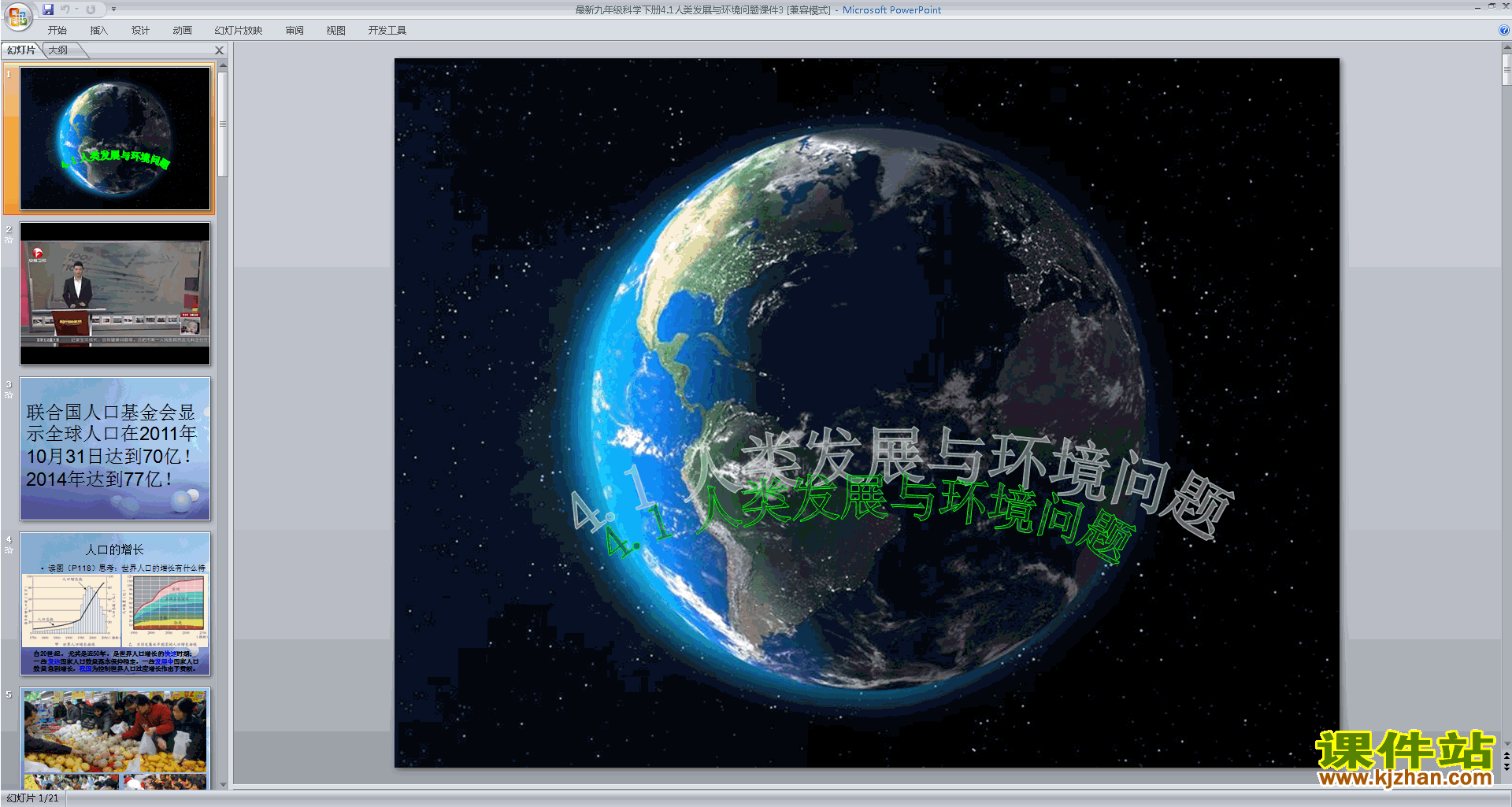The image size is (1512, 807).
Task: Switch to the 大纲 outline pane tab
Action: (58, 50)
